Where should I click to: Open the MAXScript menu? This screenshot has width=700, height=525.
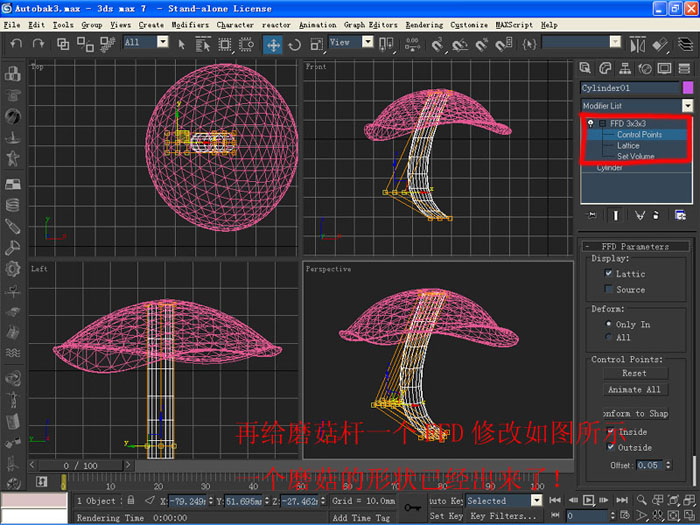(514, 25)
